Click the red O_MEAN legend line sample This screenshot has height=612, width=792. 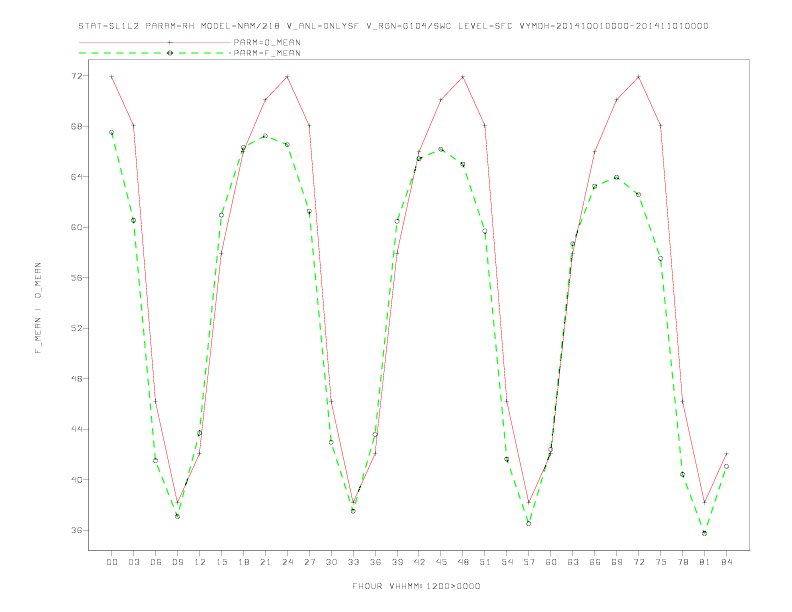click(x=155, y=42)
